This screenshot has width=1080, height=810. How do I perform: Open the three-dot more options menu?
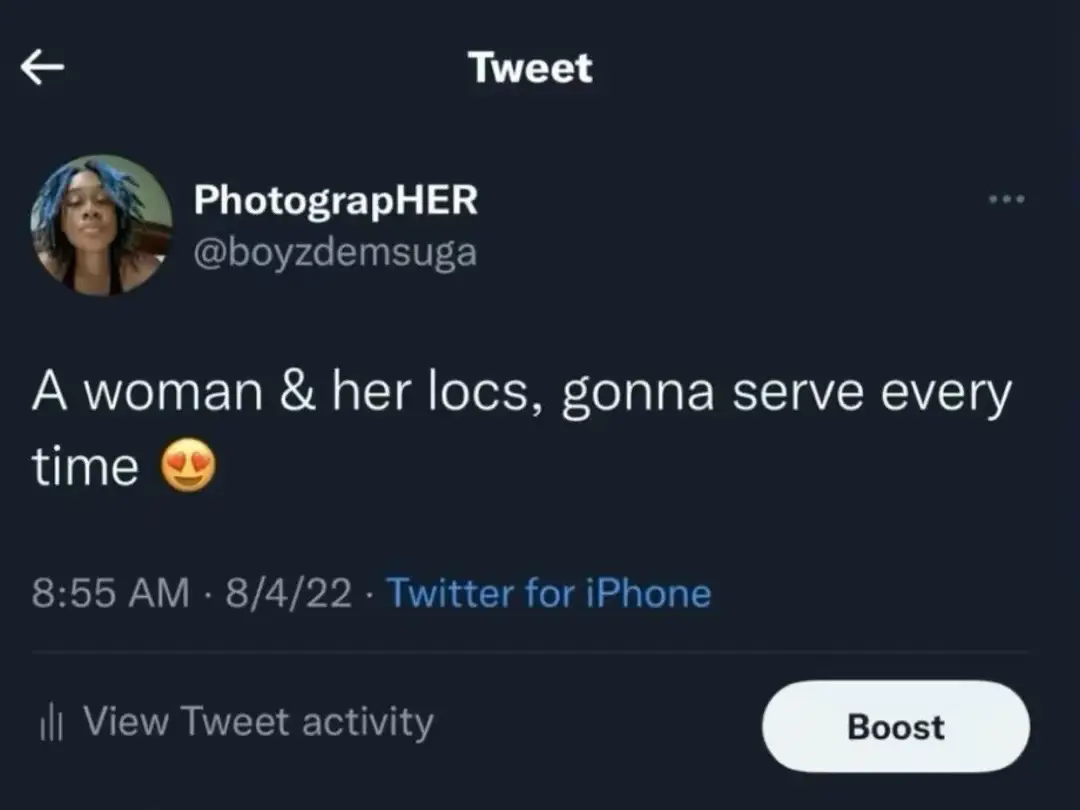pos(1006,199)
